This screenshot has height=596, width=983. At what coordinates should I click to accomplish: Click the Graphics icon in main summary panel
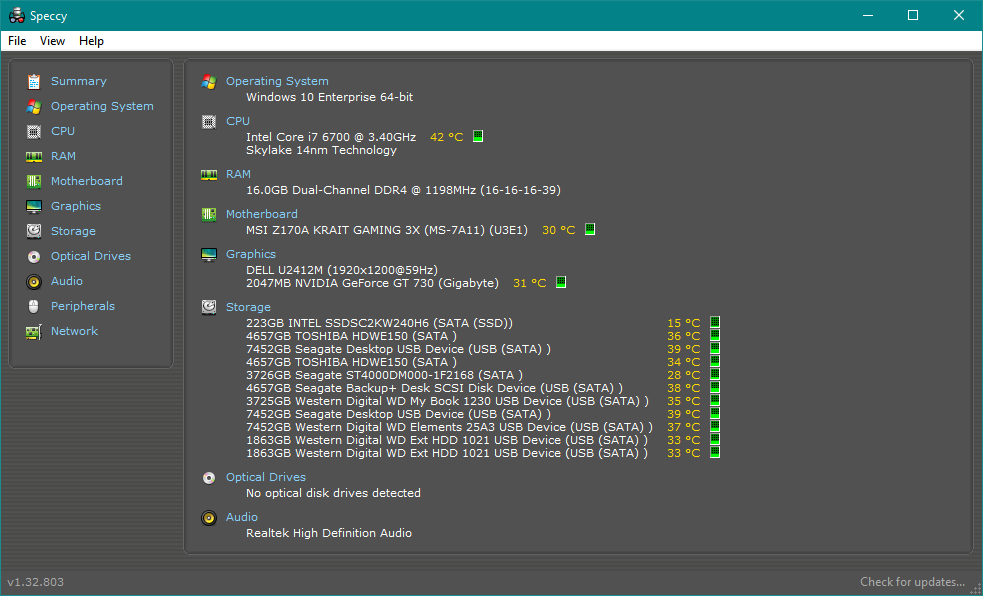(x=209, y=254)
